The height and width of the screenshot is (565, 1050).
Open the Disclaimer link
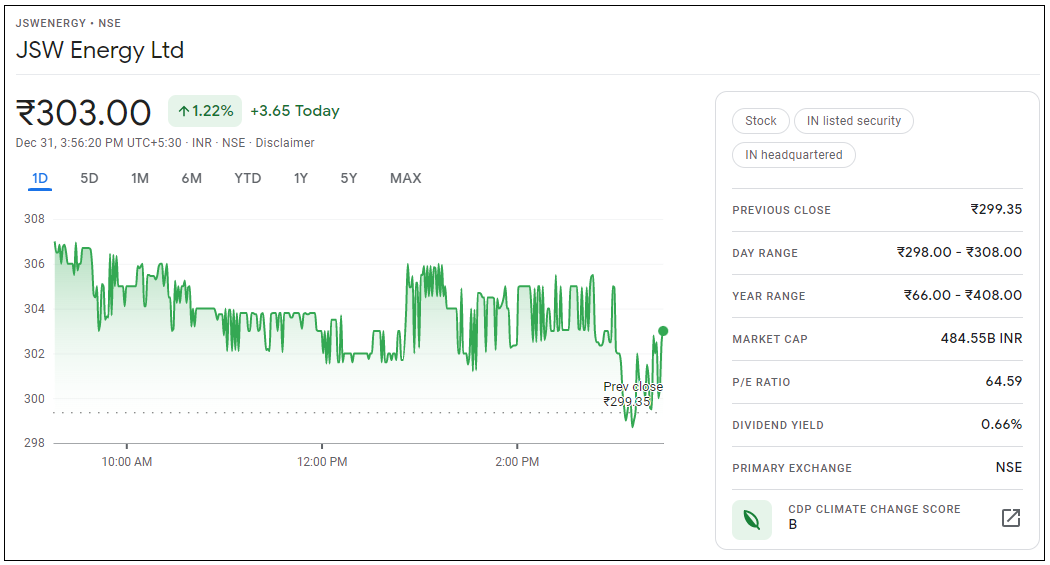pos(285,143)
